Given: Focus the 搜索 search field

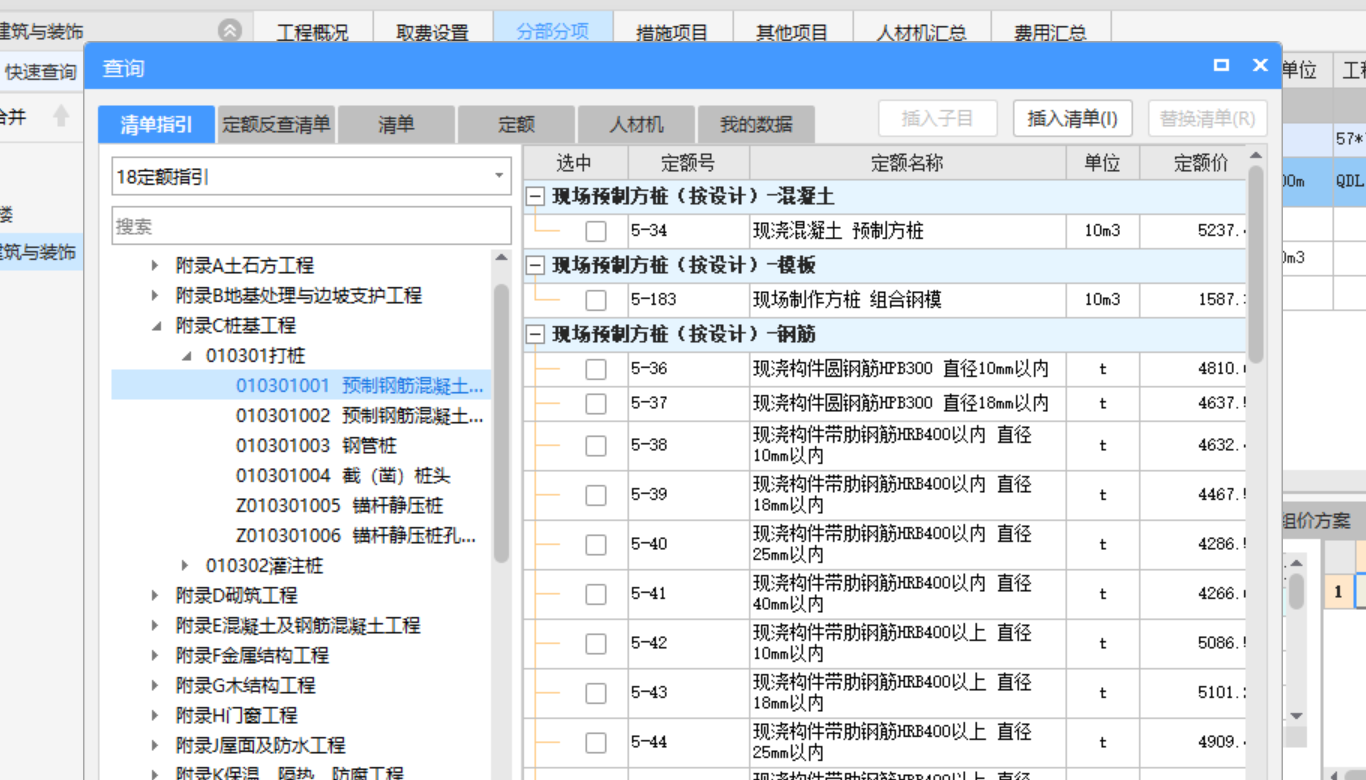Looking at the screenshot, I should [311, 226].
